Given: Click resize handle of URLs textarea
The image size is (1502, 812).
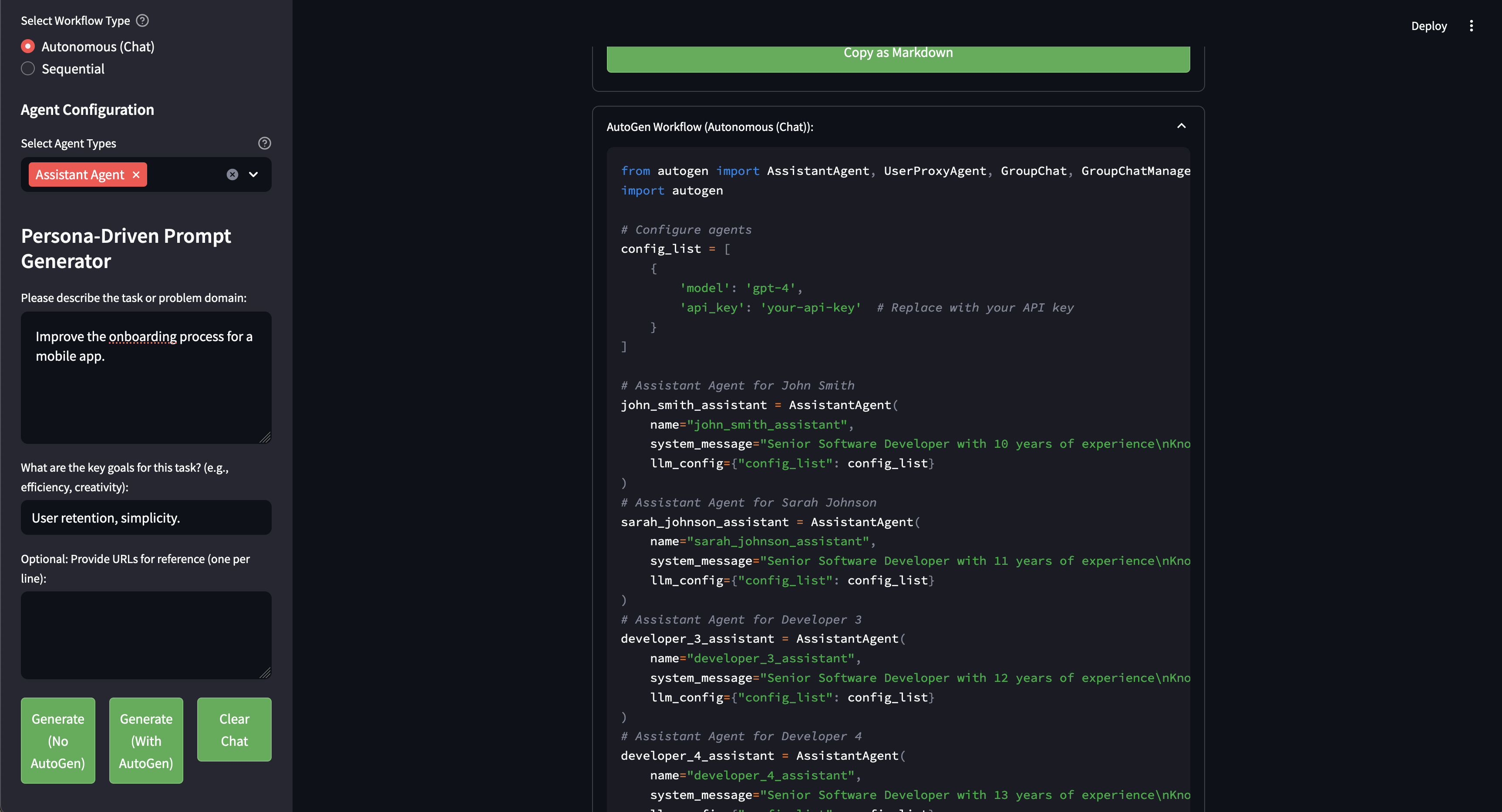Looking at the screenshot, I should [x=265, y=673].
